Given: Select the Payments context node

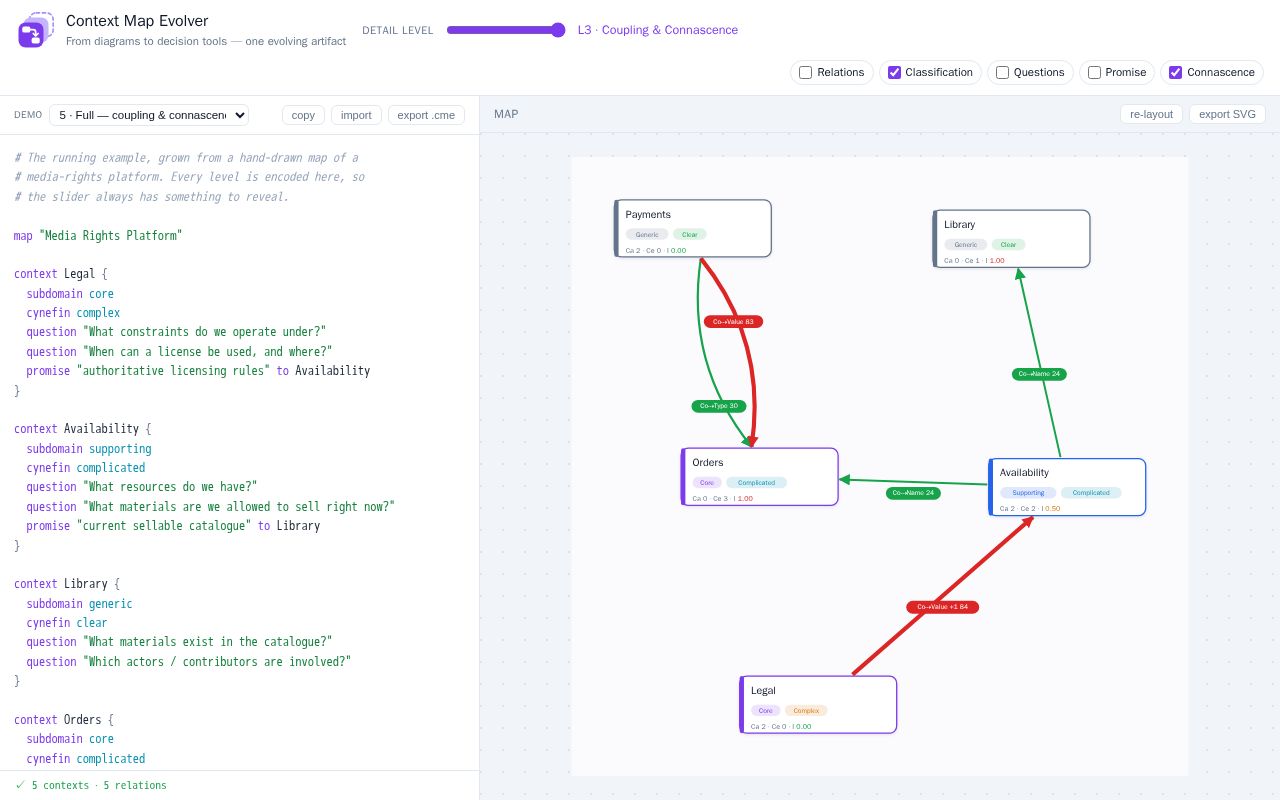Looking at the screenshot, I should [693, 228].
